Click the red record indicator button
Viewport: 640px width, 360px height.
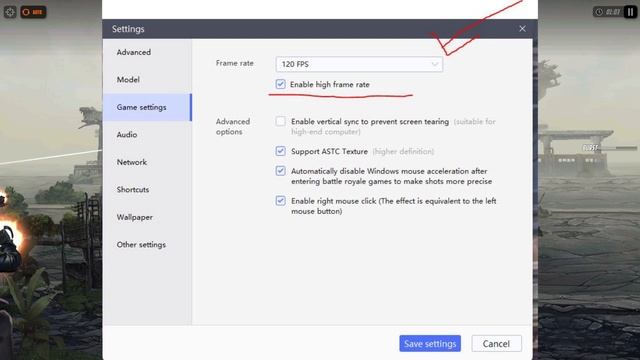point(33,12)
